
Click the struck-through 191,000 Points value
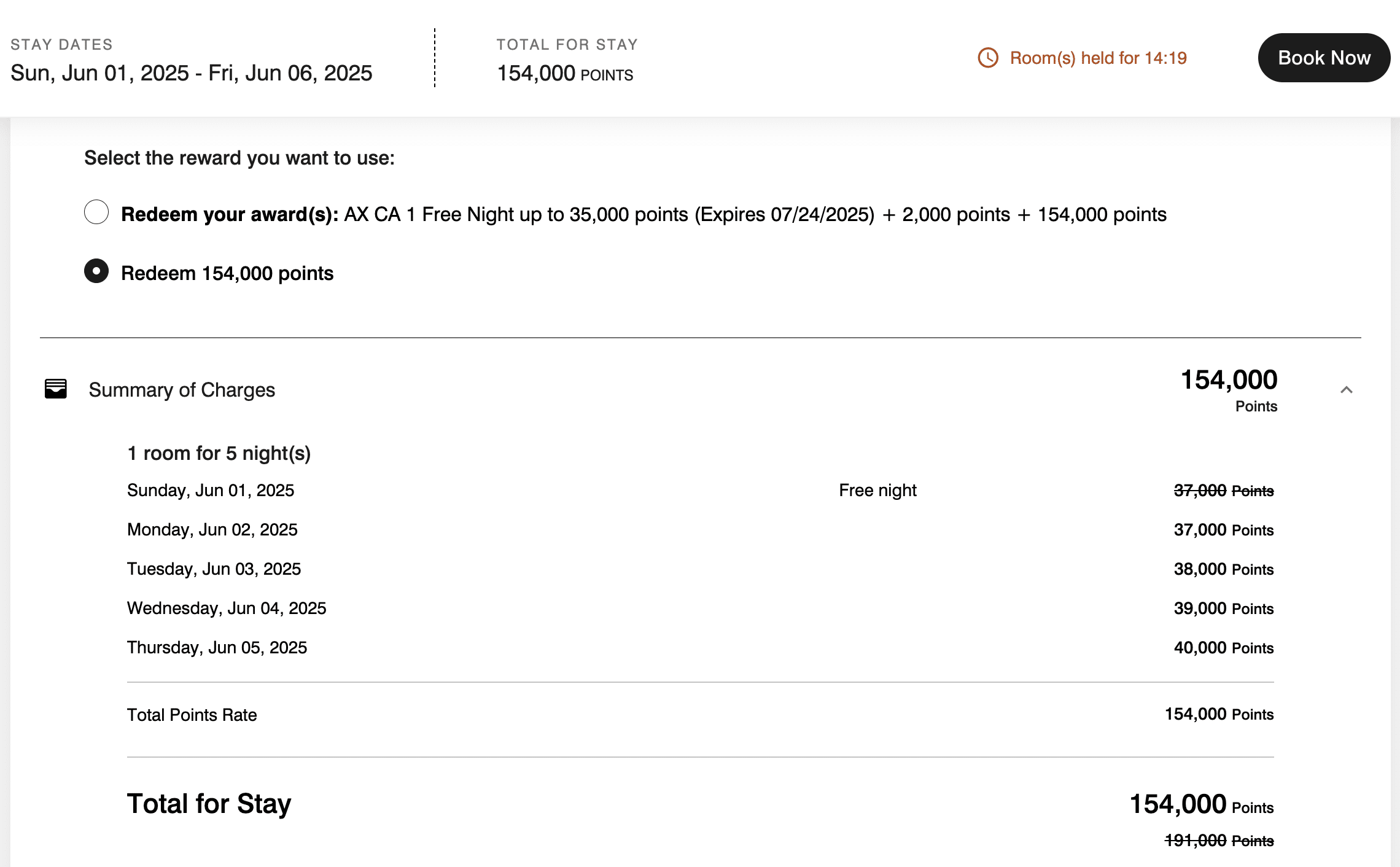pos(1219,841)
